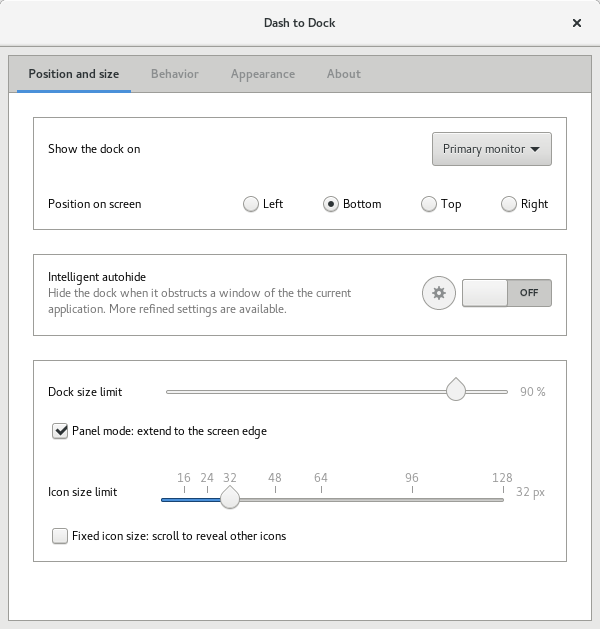Viewport: 600px width, 629px height.
Task: Select the Bottom position radio button
Action: point(331,204)
